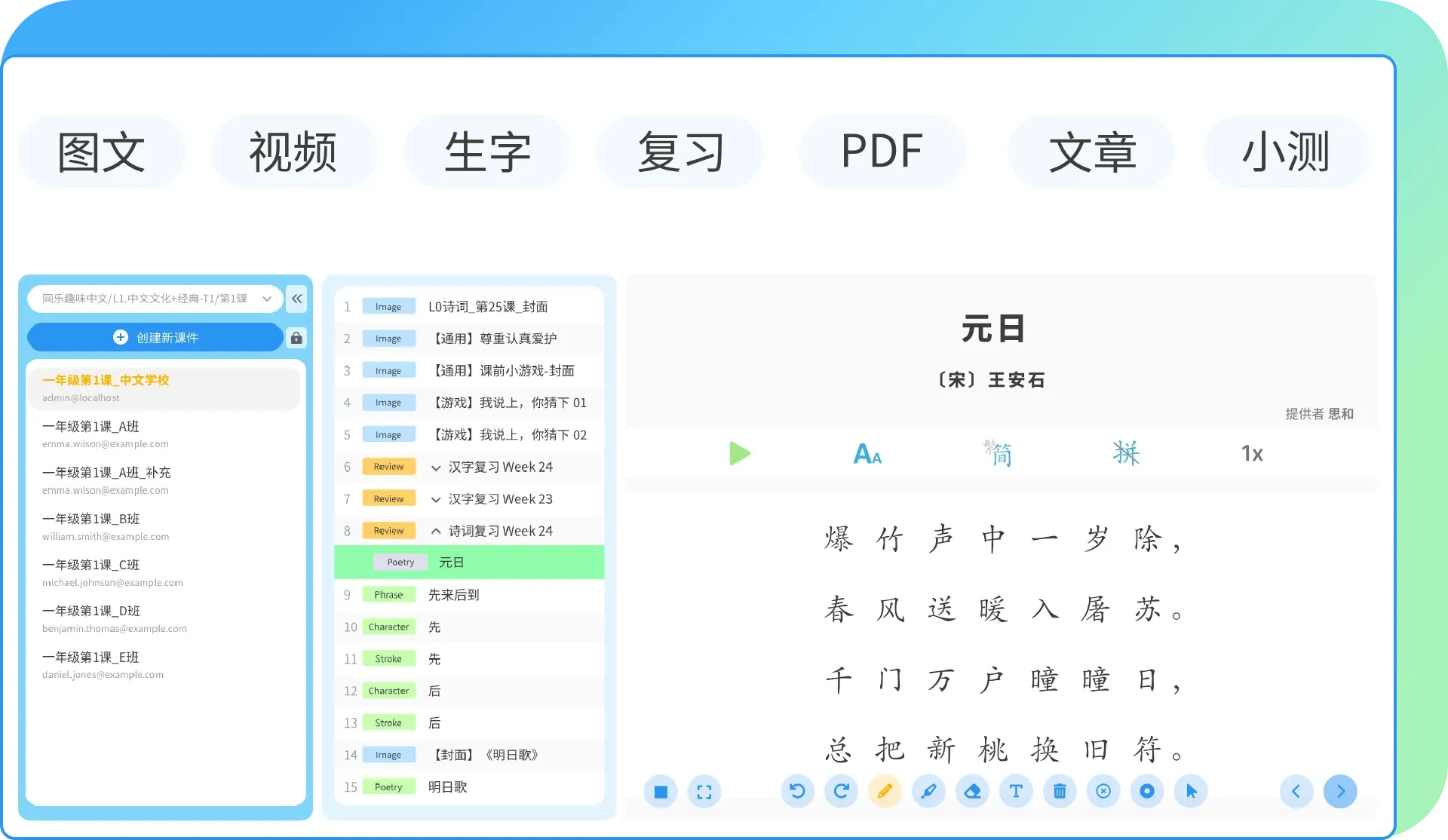The height and width of the screenshot is (840, 1448).
Task: Click 创建新课件 button
Action: point(155,337)
